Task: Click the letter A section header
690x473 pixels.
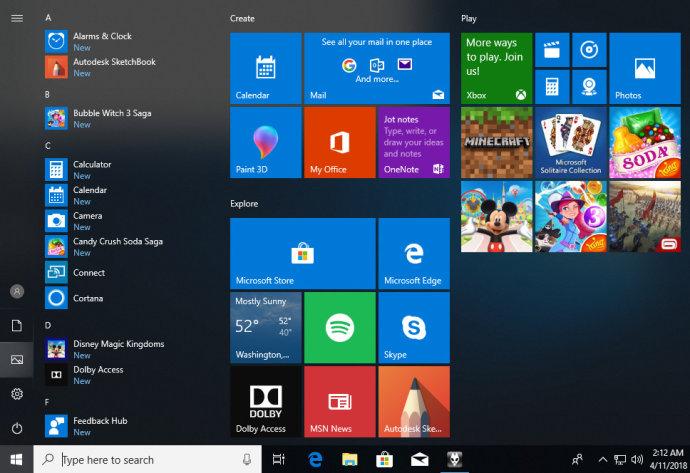Action: [48, 18]
